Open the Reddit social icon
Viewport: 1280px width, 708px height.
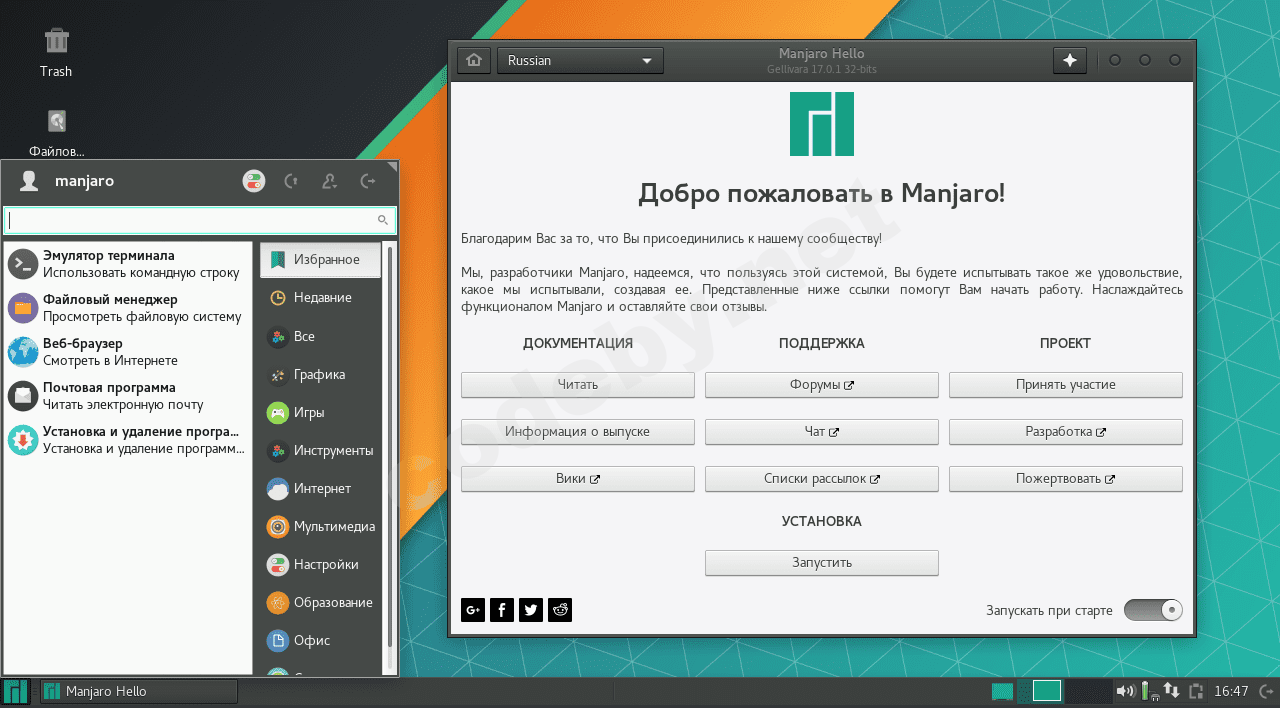pos(560,610)
